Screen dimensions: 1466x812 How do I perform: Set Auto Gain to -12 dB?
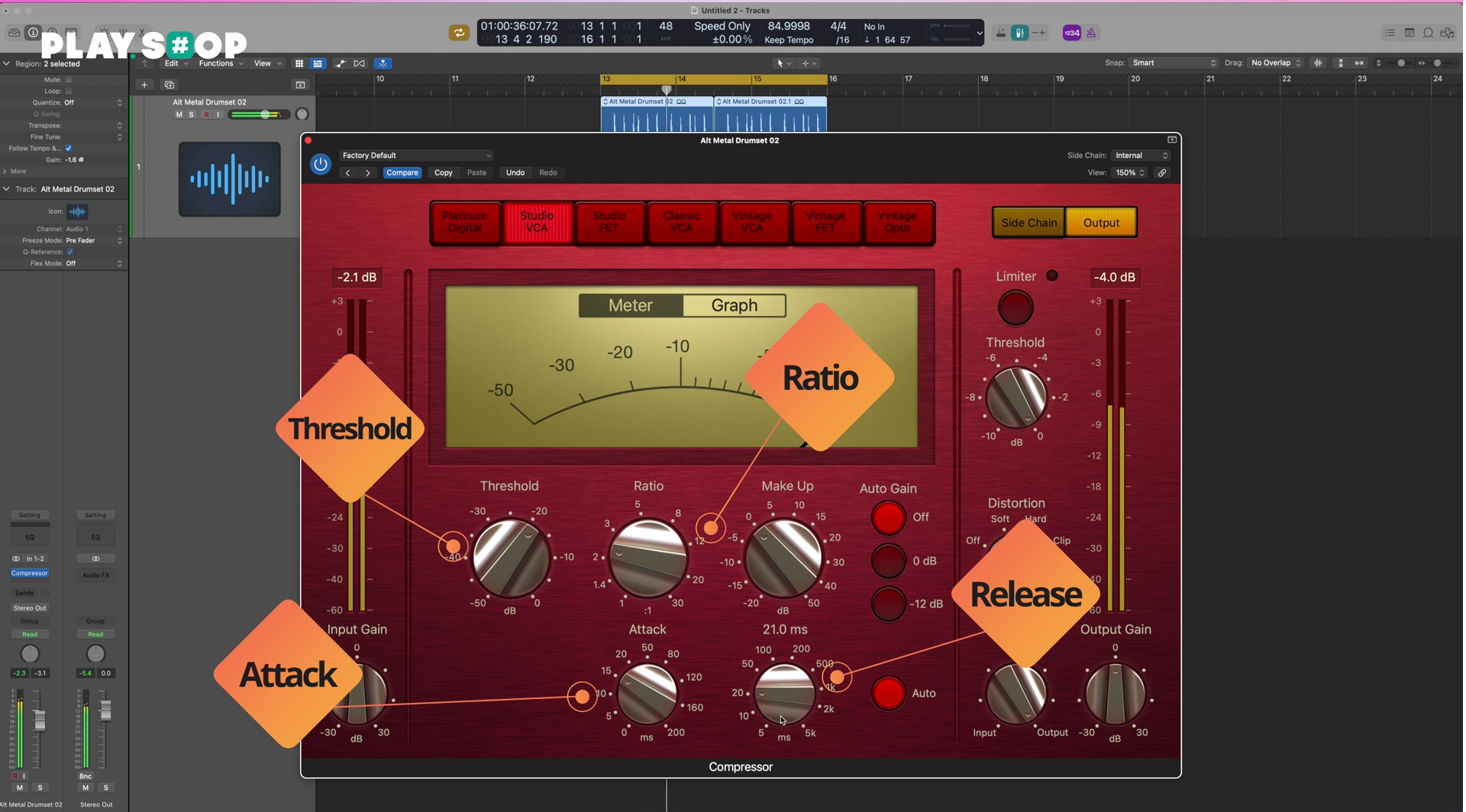click(x=888, y=604)
